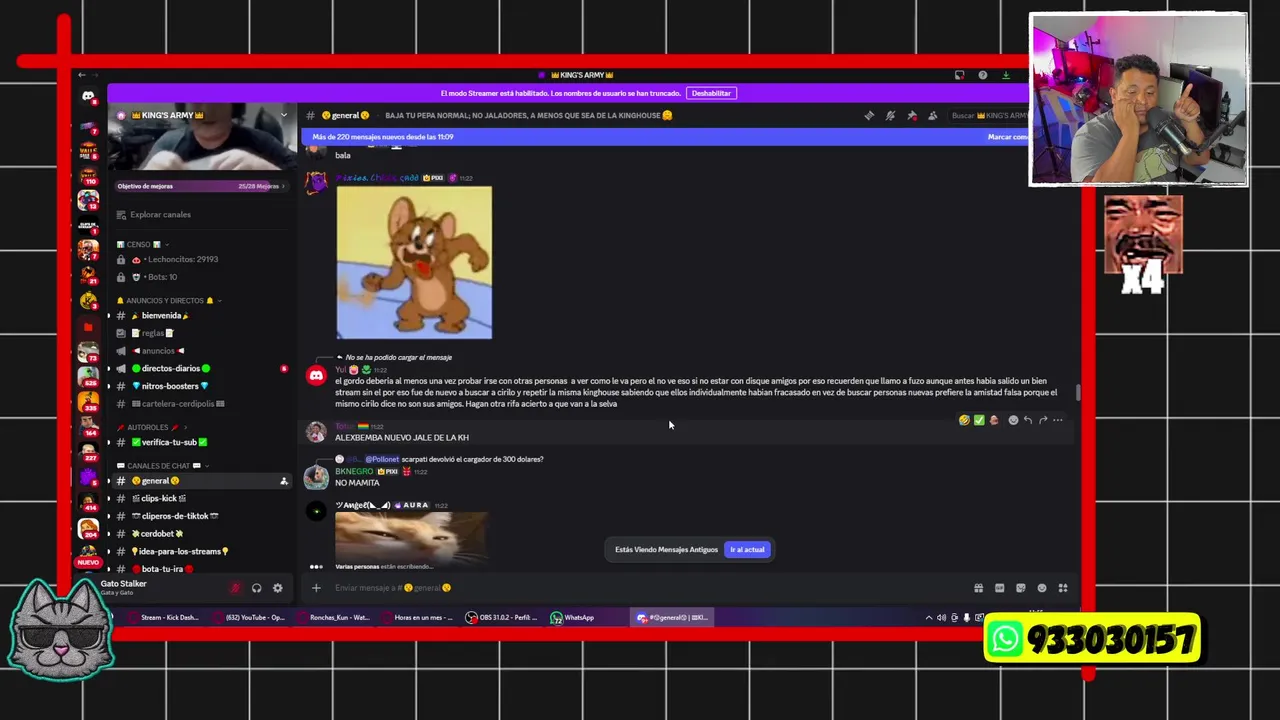Open the help icon in title bar
The height and width of the screenshot is (720, 1280).
click(982, 75)
